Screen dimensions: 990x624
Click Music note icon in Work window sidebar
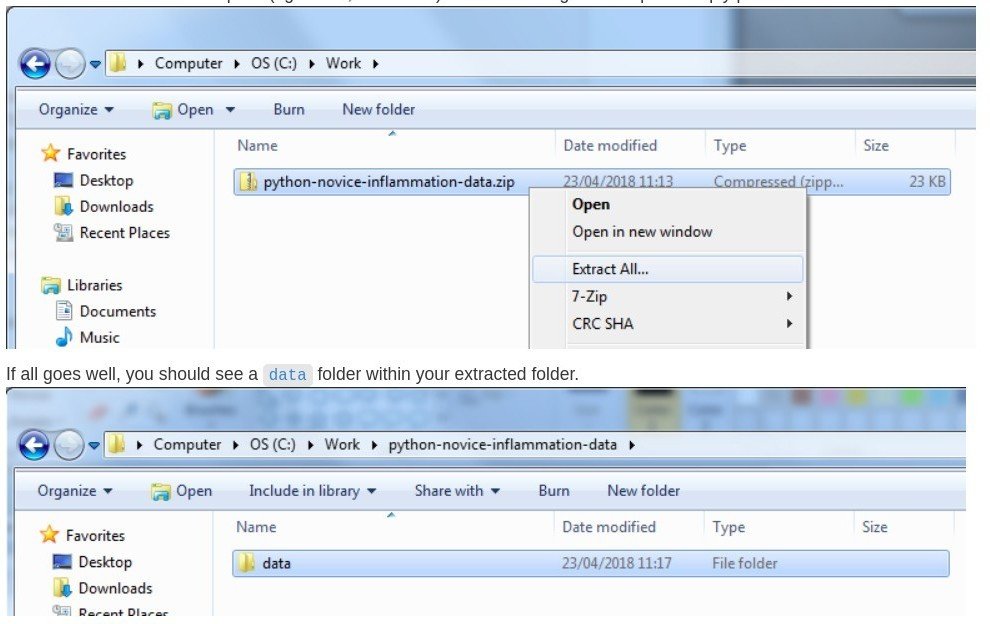pyautogui.click(x=63, y=337)
